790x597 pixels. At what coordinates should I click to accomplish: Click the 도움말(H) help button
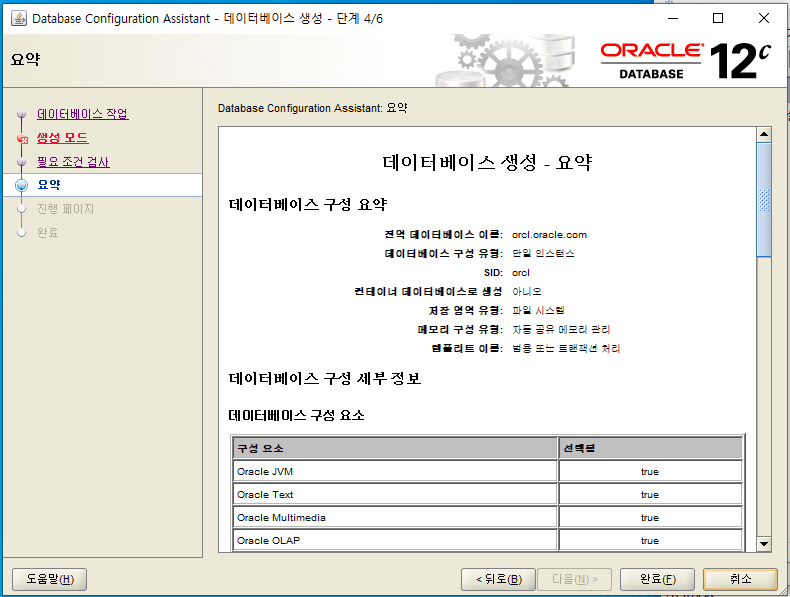pyautogui.click(x=49, y=579)
